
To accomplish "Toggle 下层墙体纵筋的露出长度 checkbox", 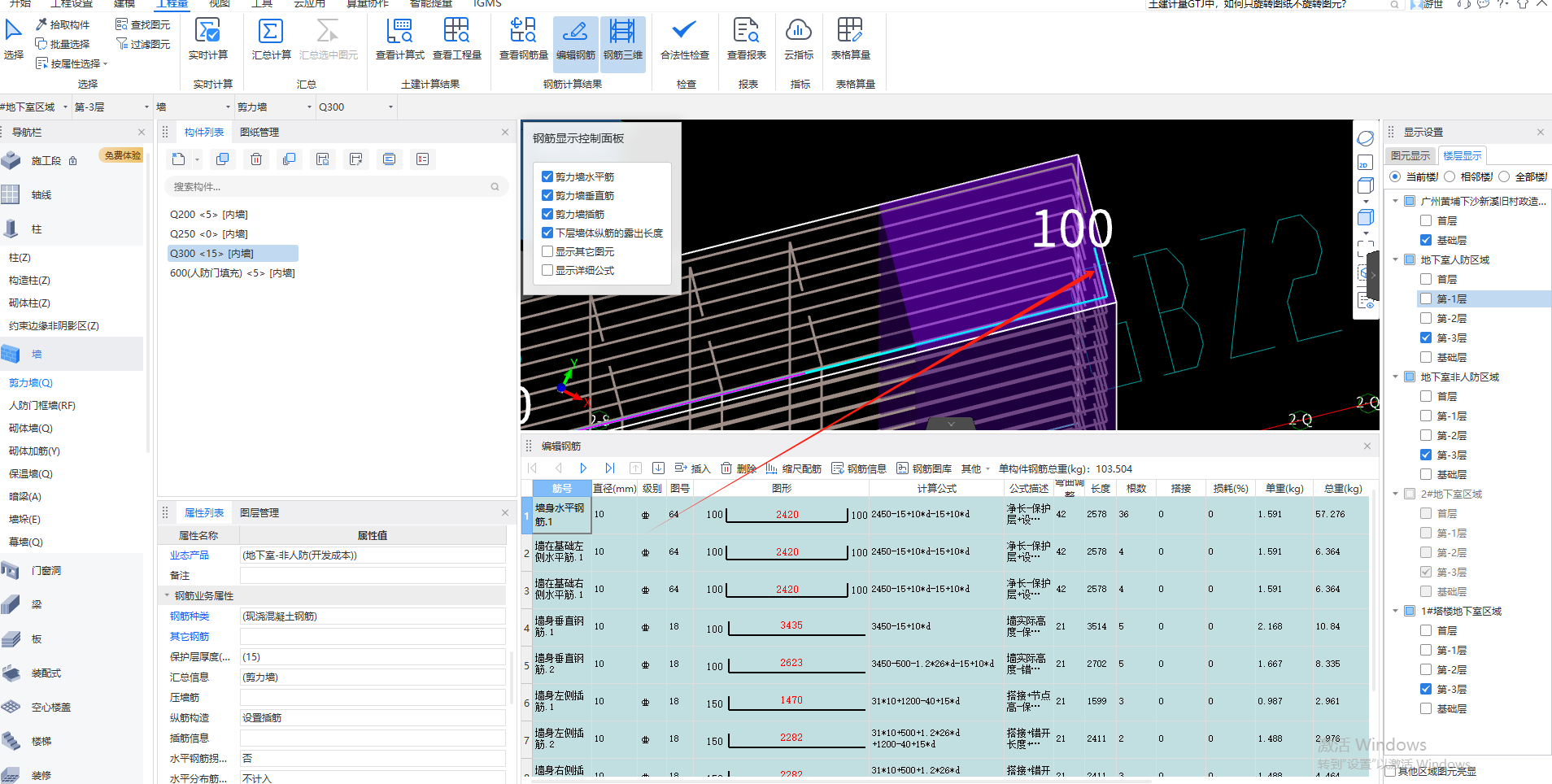I will coord(547,233).
